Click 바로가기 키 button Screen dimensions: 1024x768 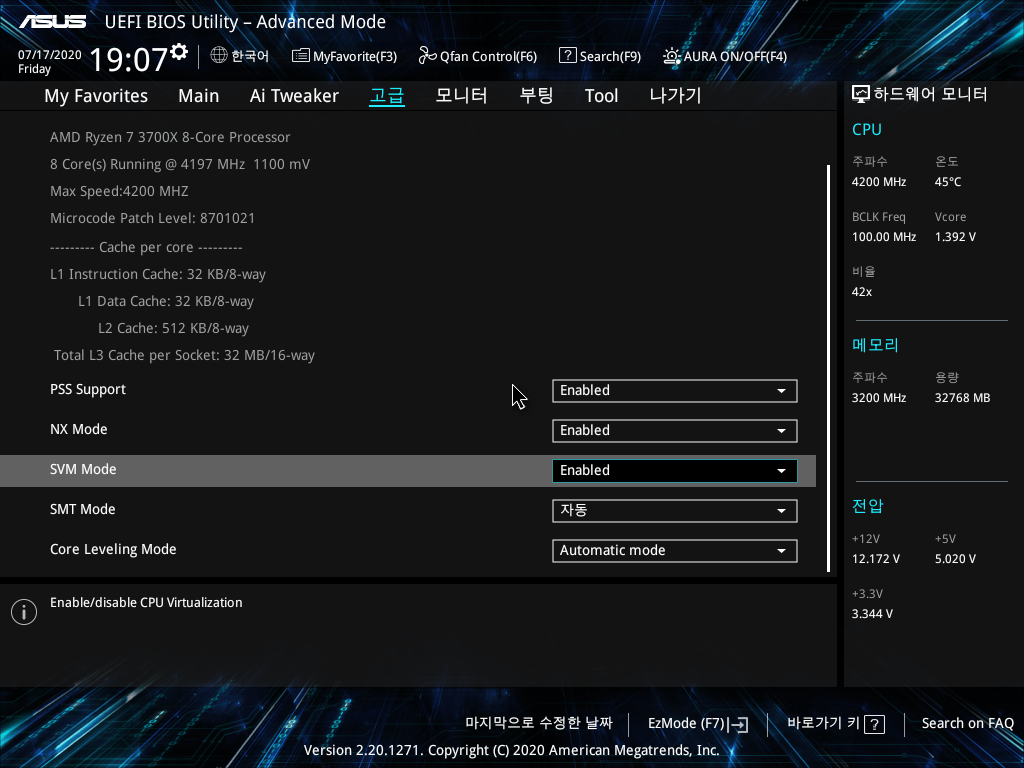(x=824, y=723)
